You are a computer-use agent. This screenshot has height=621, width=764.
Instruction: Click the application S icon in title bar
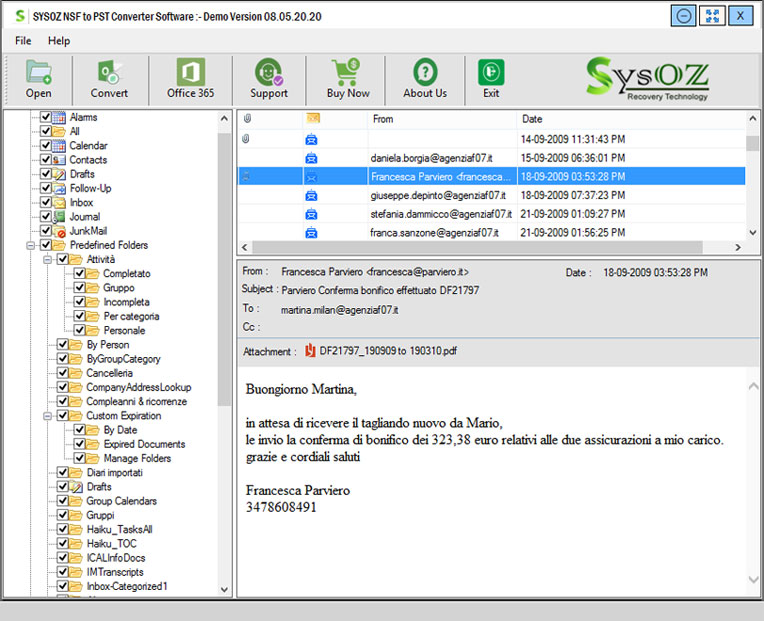pos(20,16)
